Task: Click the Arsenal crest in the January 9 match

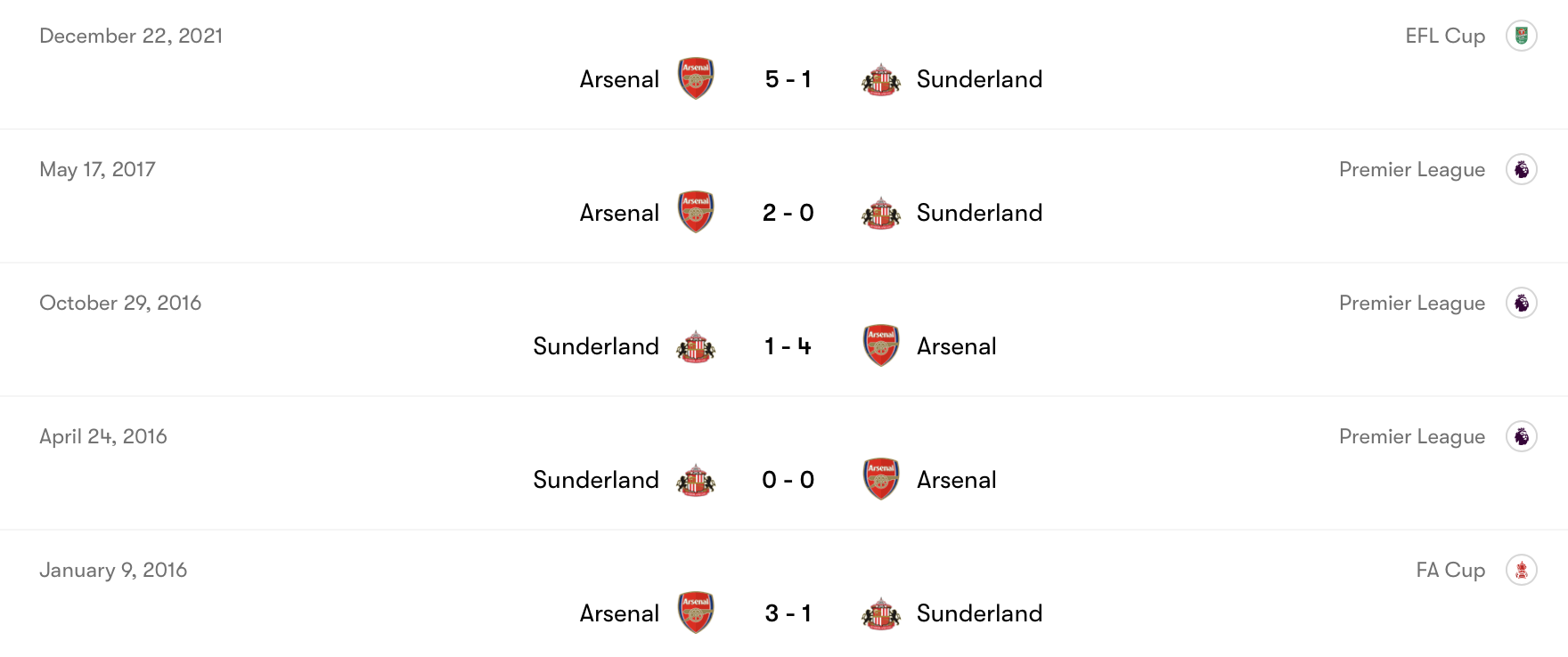Action: 695,612
